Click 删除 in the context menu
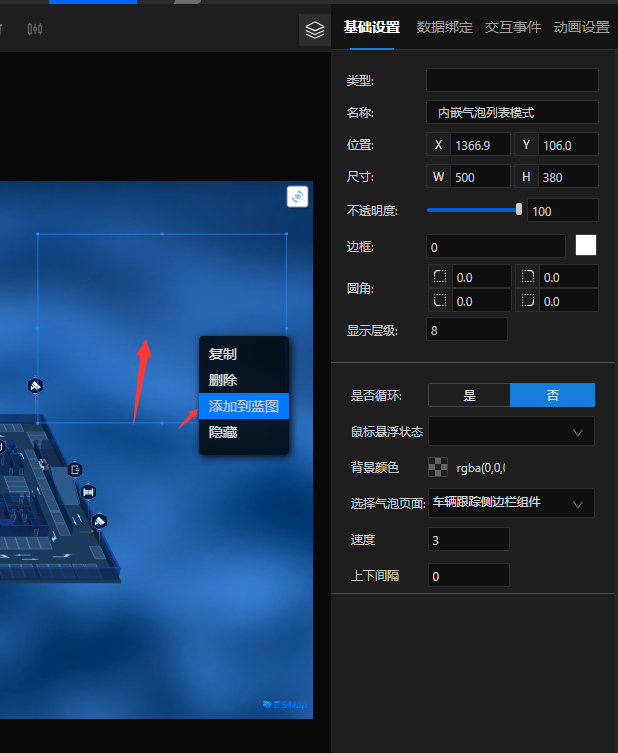Screen dimensions: 618x753 (x=223, y=380)
